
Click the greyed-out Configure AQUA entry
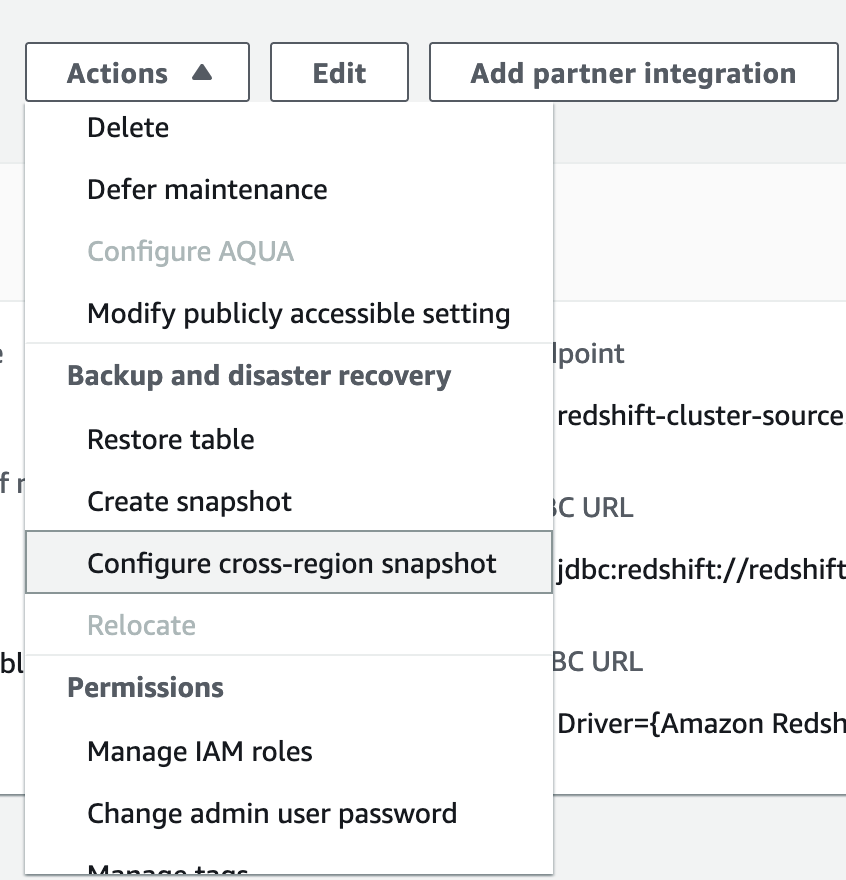190,251
